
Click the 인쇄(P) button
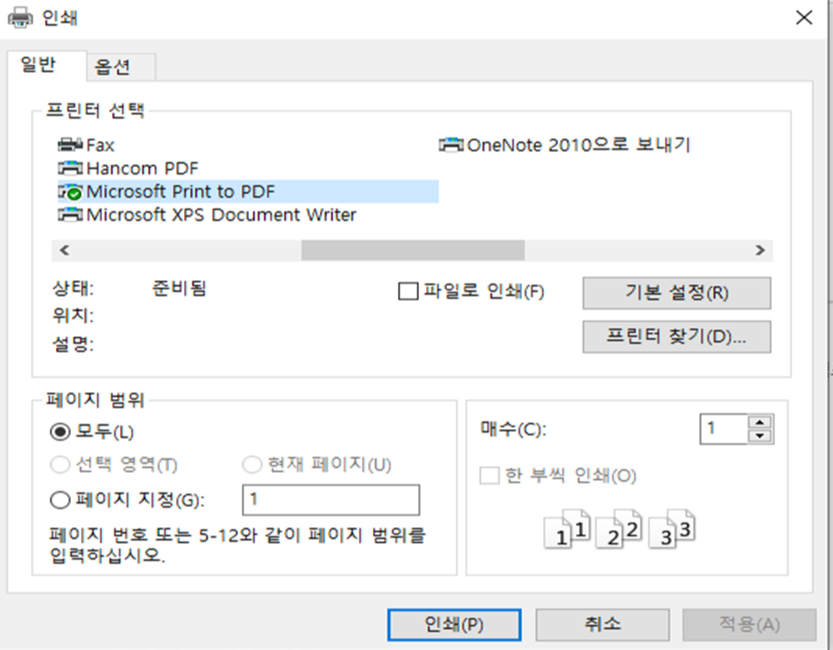point(454,625)
